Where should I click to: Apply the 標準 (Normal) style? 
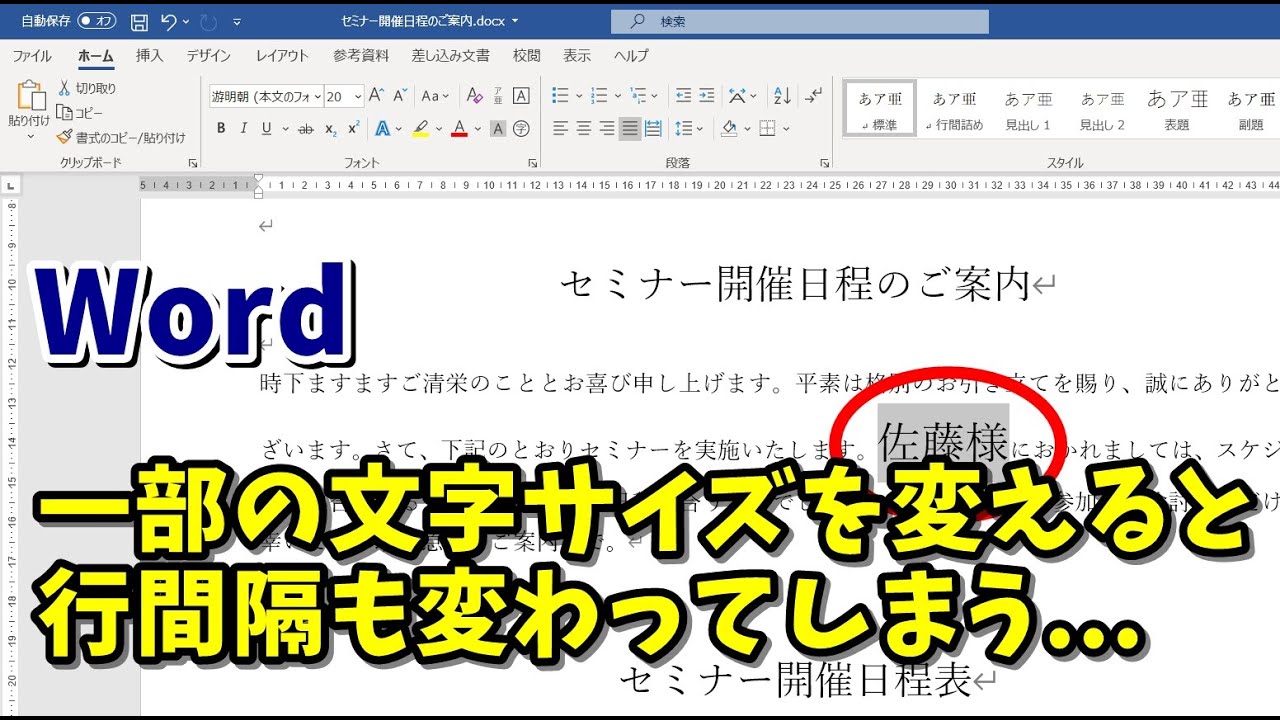click(x=880, y=109)
